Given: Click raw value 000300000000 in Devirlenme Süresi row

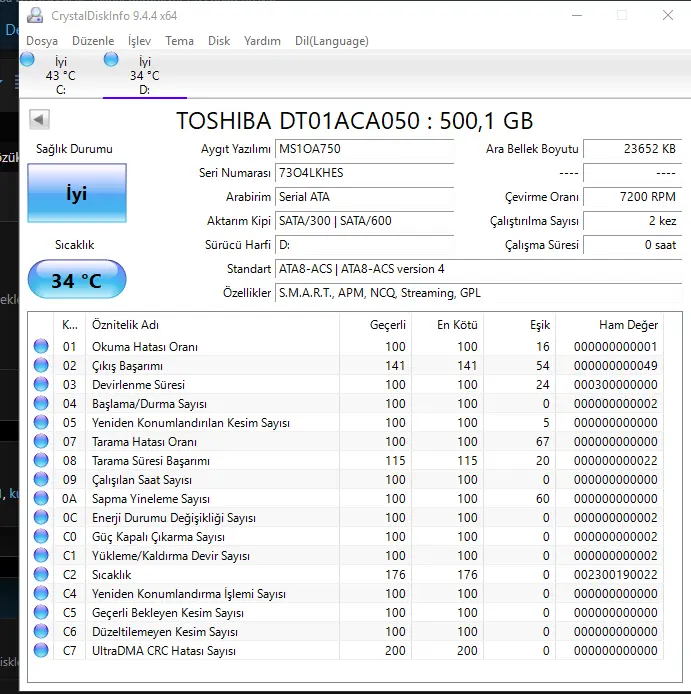Looking at the screenshot, I should pyautogui.click(x=615, y=385).
